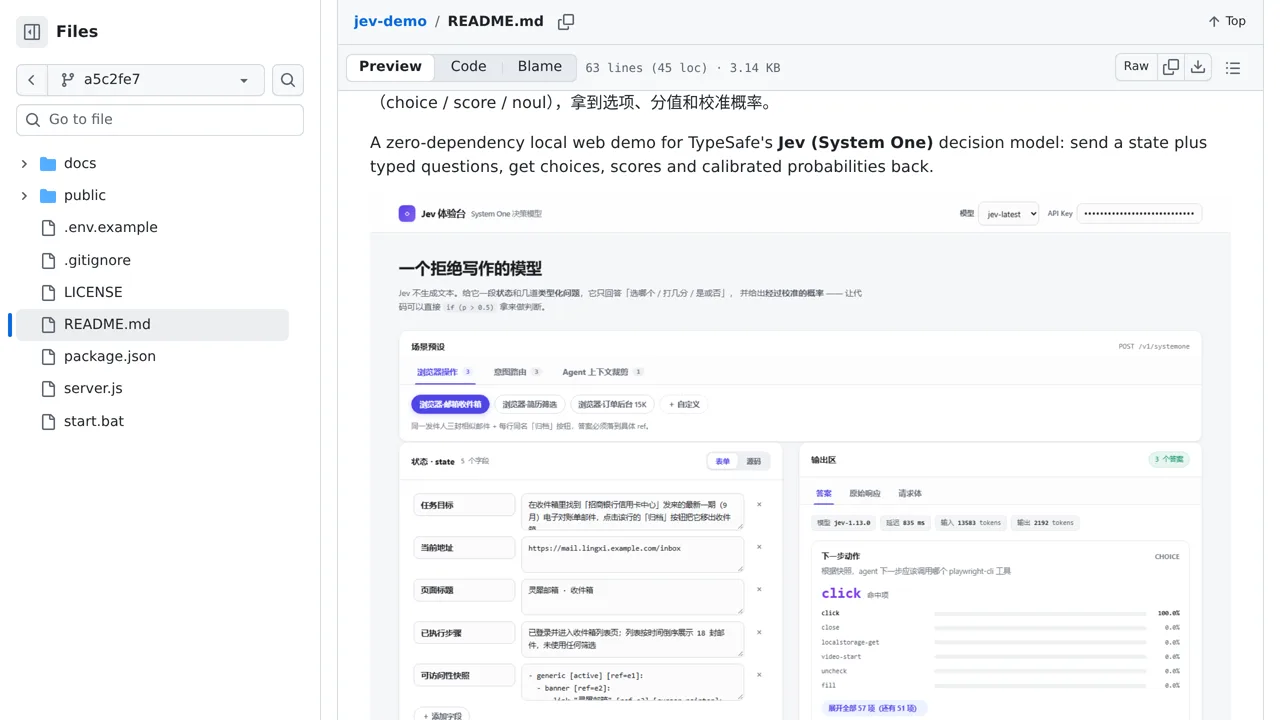Viewport: 1280px width, 720px height.
Task: Switch to the Code tab
Action: pyautogui.click(x=468, y=67)
